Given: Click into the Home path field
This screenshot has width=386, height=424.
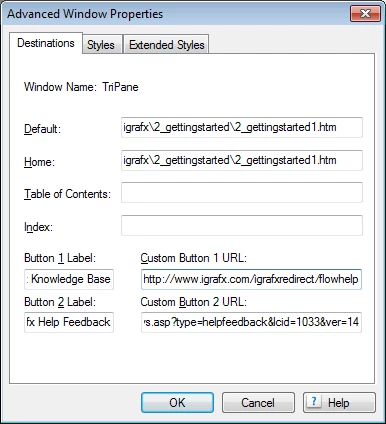Looking at the screenshot, I should click(x=242, y=160).
